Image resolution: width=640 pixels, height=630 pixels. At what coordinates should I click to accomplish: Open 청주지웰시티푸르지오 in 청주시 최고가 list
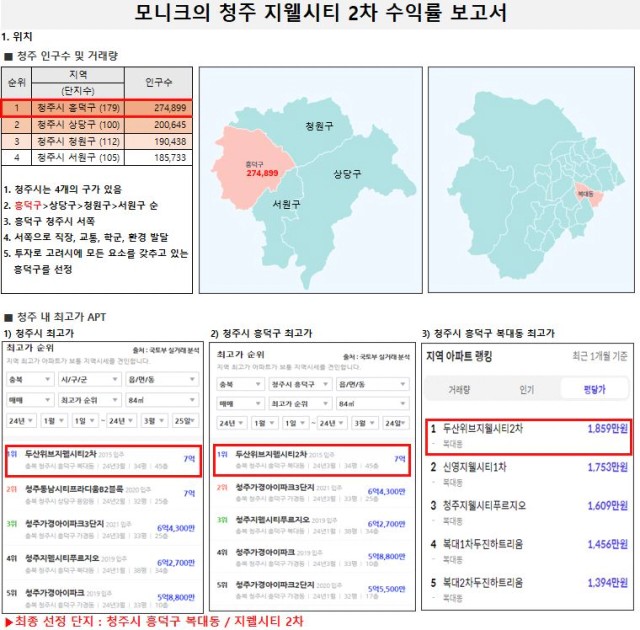click(x=102, y=563)
